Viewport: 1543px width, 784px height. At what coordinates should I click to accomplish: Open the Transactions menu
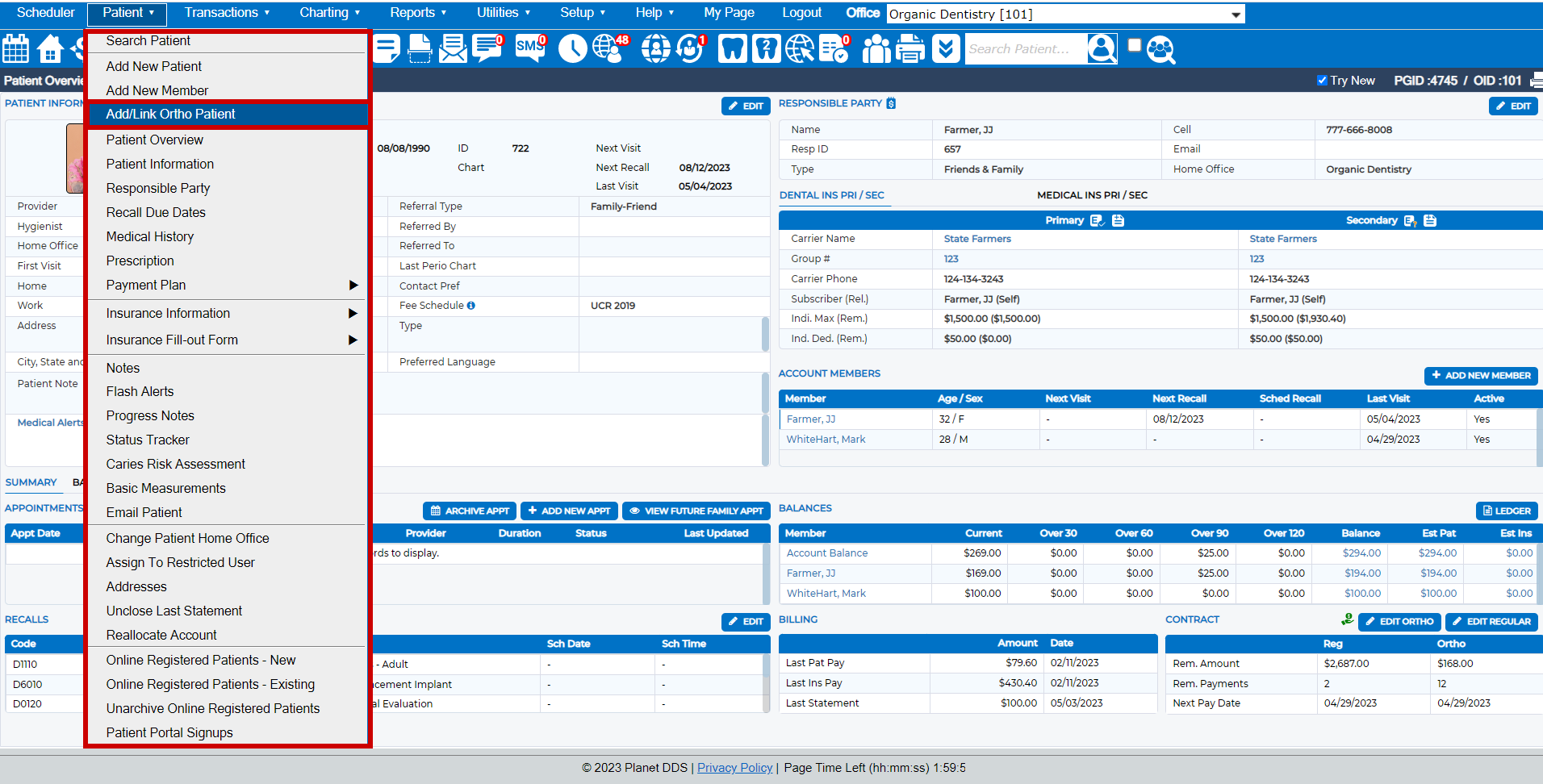(x=227, y=12)
